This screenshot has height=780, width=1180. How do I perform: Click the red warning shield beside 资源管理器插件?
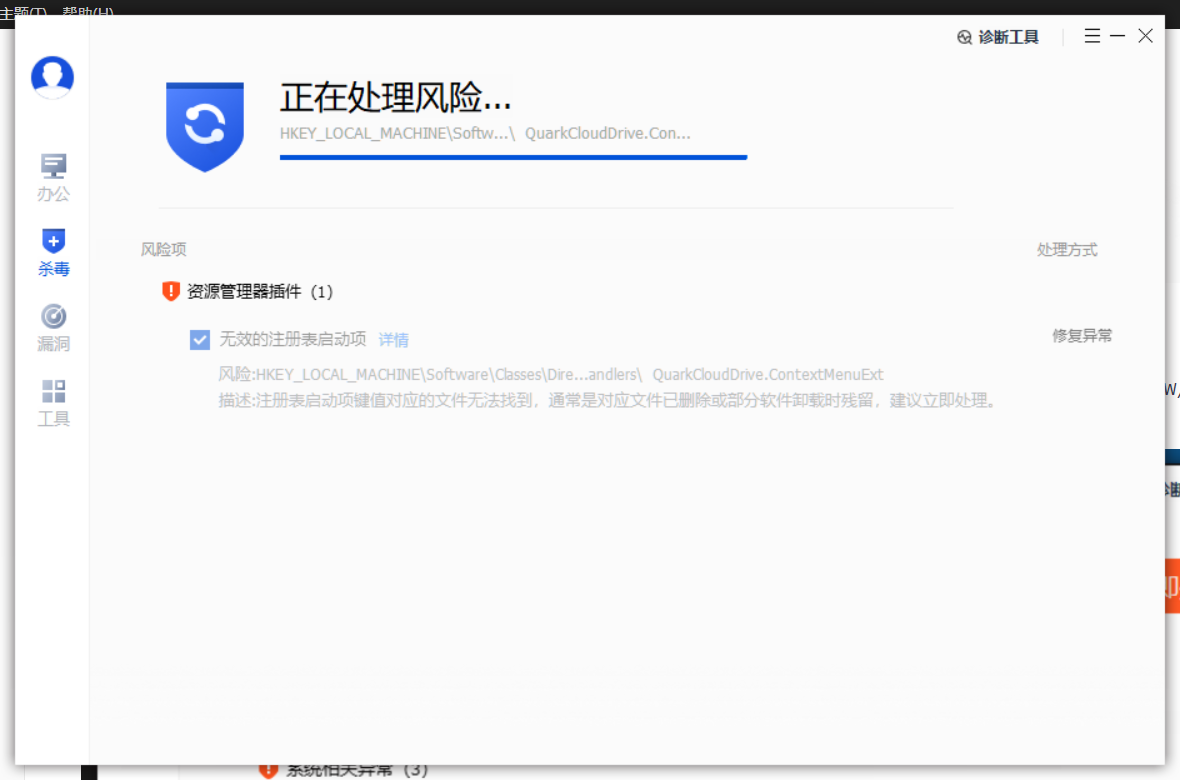coord(171,291)
